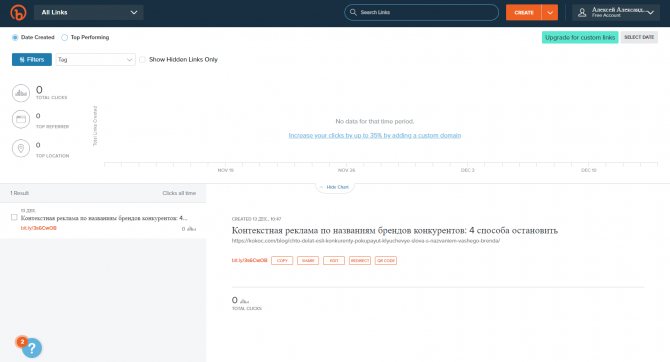The height and width of the screenshot is (362, 670).
Task: Select the Top Performing radio option
Action: [65, 38]
